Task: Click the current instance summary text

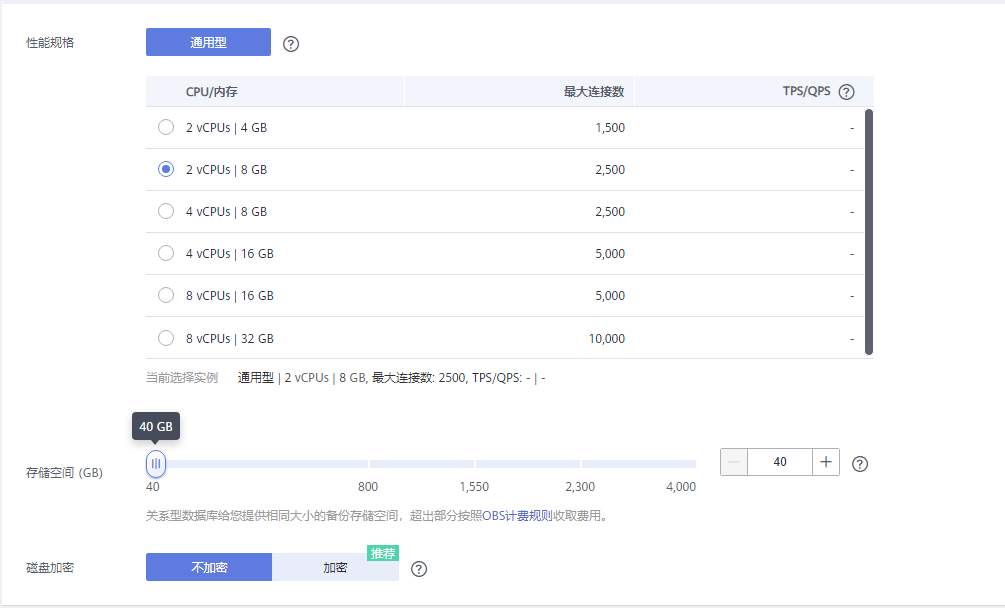Action: pos(391,377)
